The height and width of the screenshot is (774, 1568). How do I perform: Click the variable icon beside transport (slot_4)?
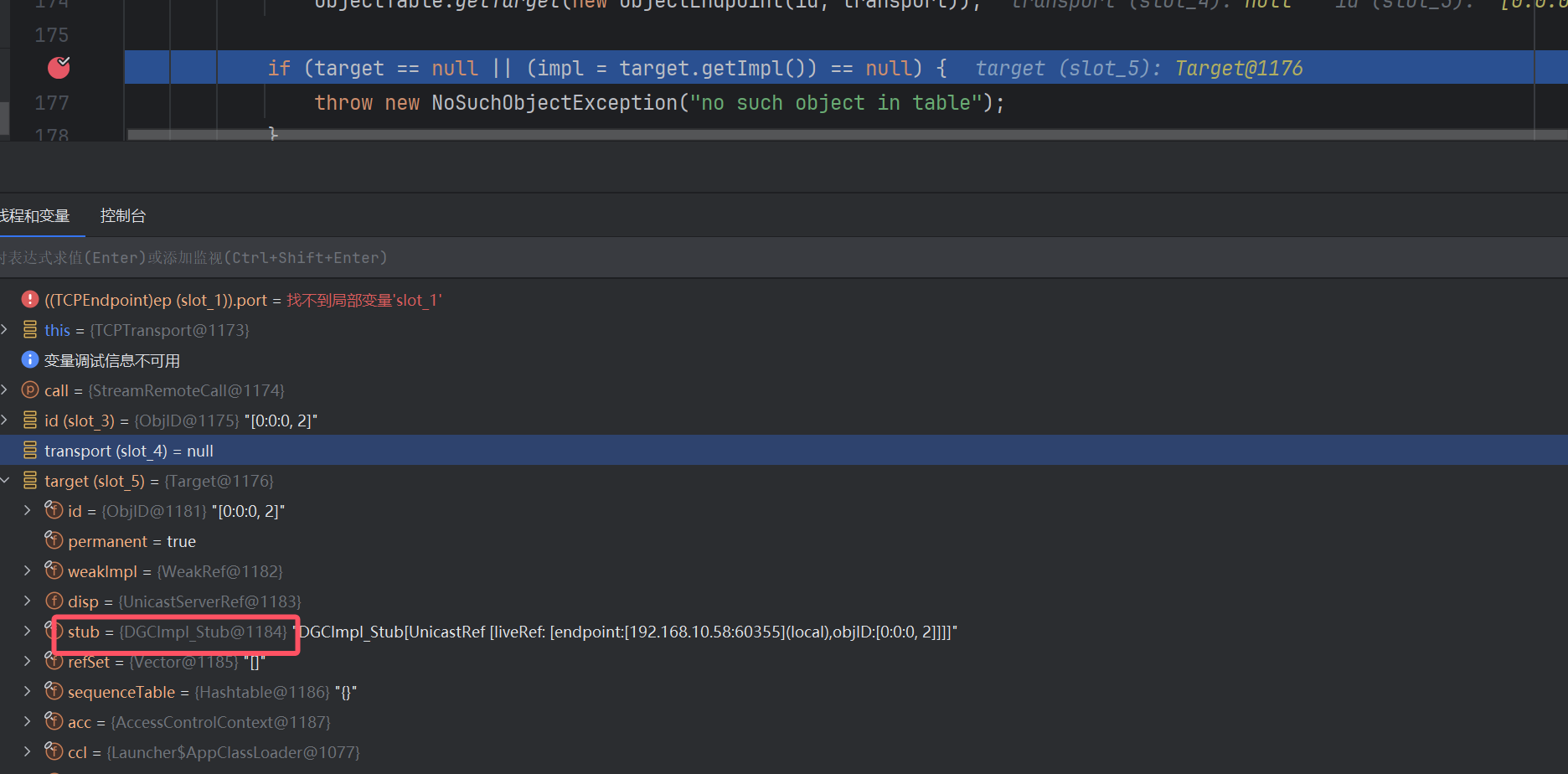coord(30,450)
